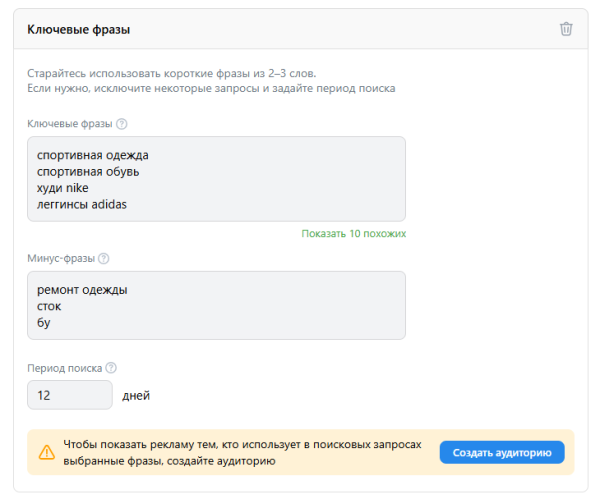Click the help icon next to Период поиска
The height and width of the screenshot is (499, 600).
pos(111,367)
